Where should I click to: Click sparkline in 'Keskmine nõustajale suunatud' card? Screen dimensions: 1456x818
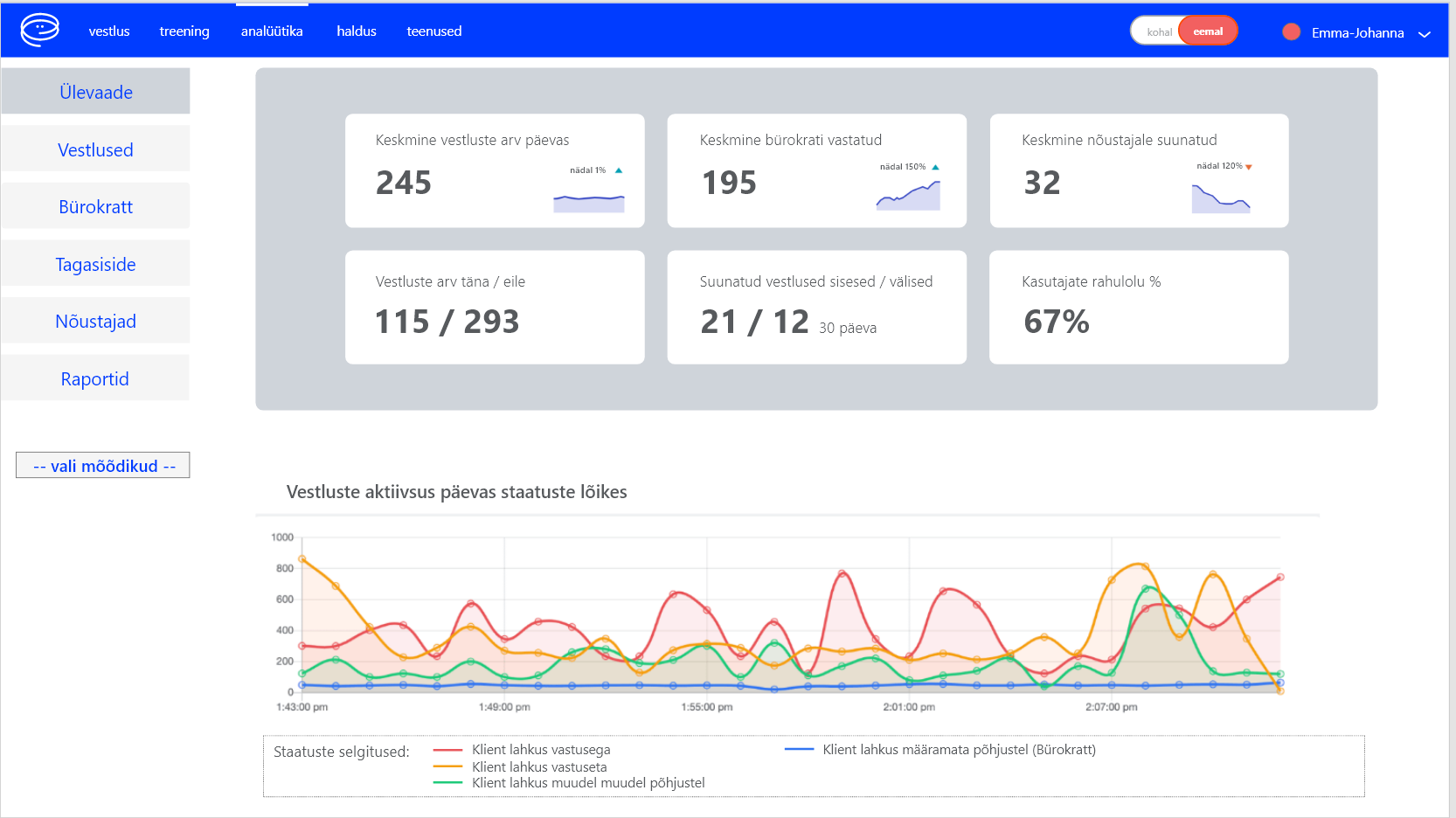point(1221,198)
